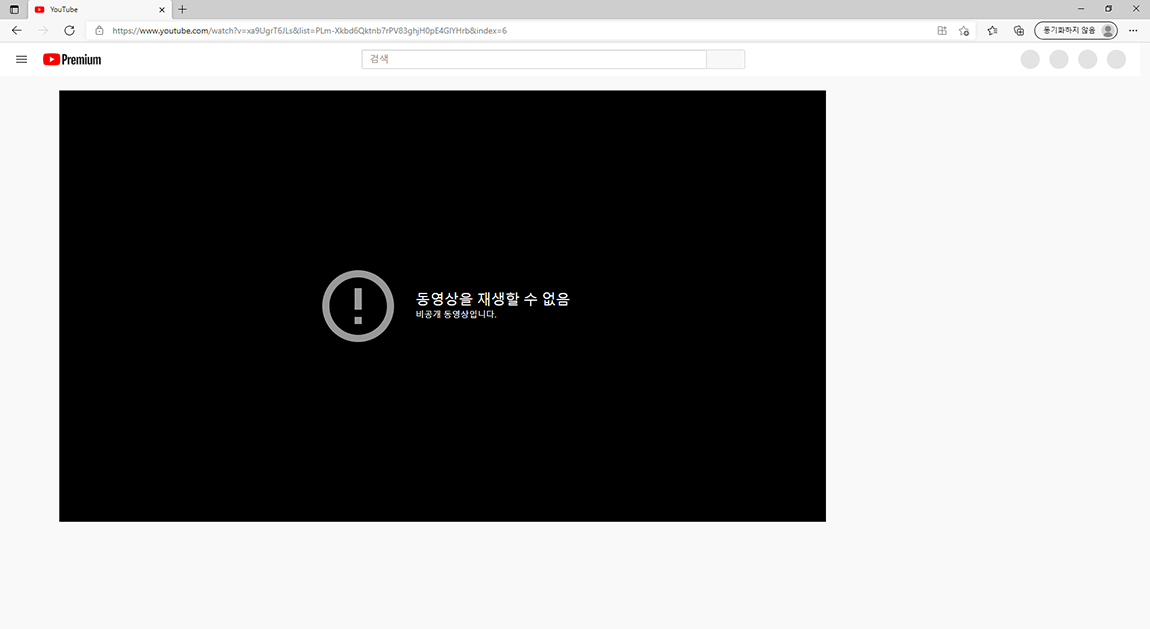Image resolution: width=1150 pixels, height=629 pixels.
Task: Open the YouTube hamburger guide menu
Action: (21, 59)
